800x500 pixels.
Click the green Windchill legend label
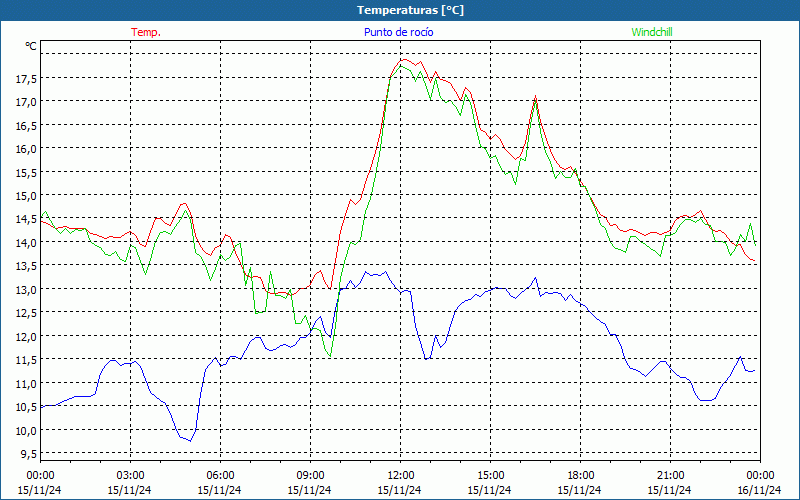tap(652, 32)
